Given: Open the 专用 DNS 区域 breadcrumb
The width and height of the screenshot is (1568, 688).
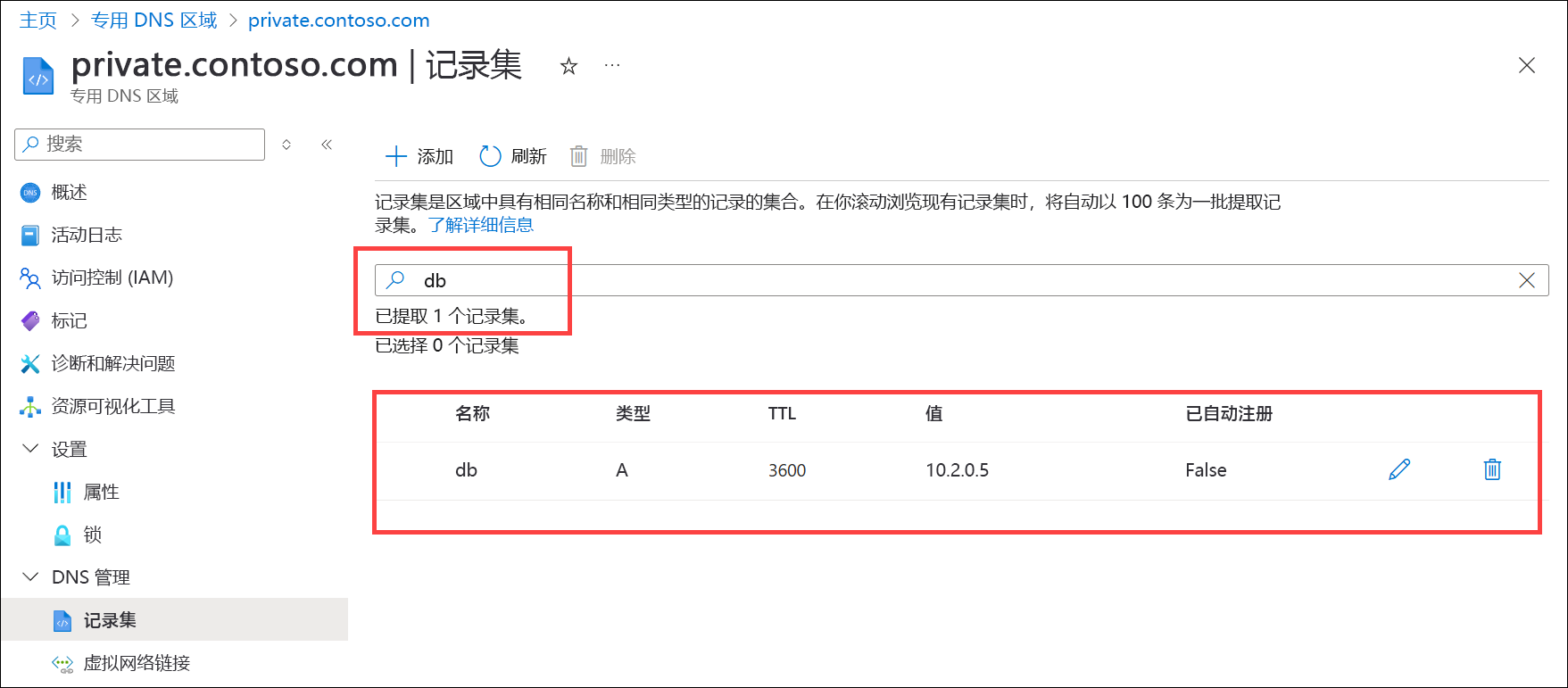Looking at the screenshot, I should coord(153,21).
